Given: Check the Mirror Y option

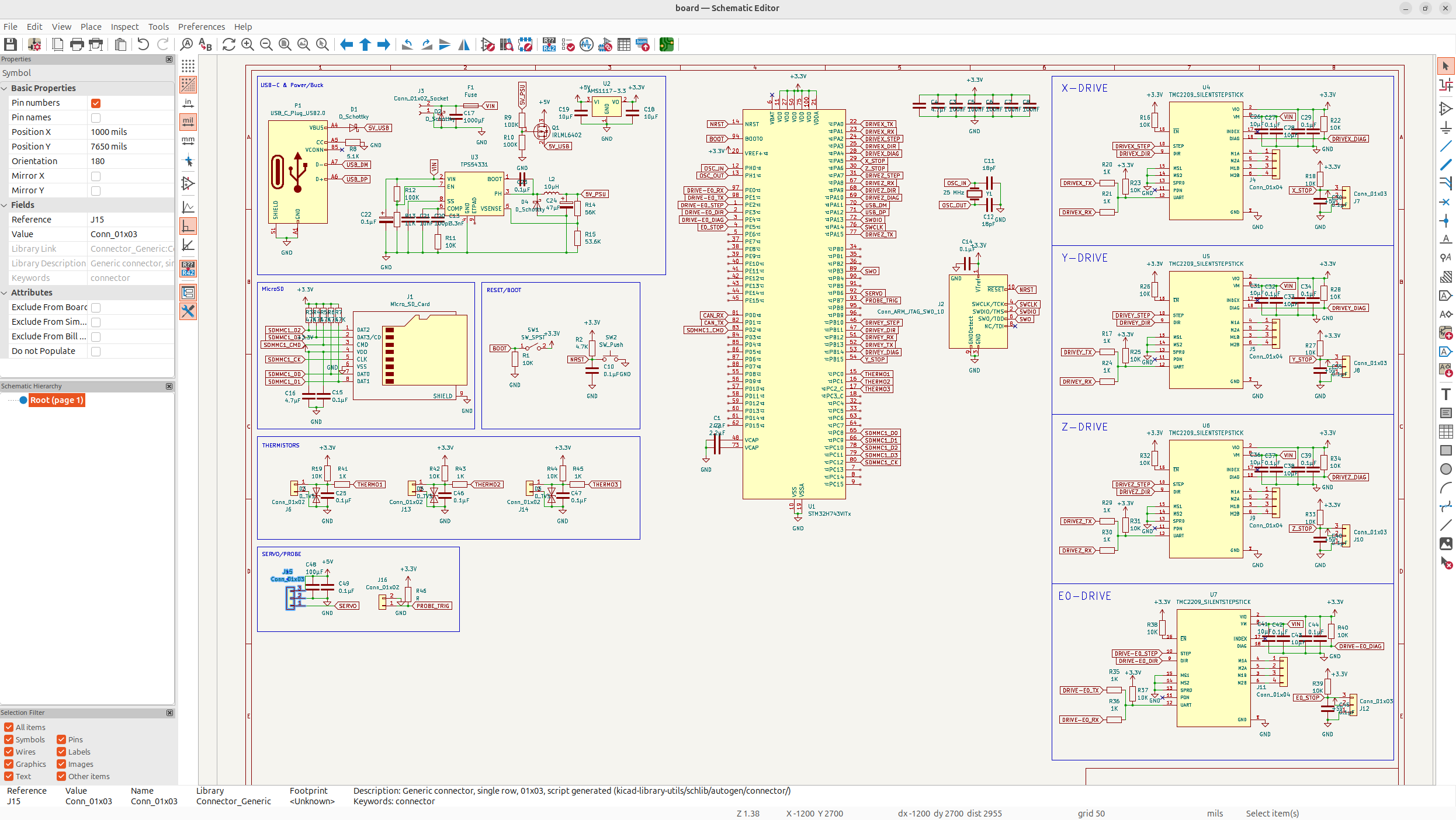Looking at the screenshot, I should [x=96, y=191].
